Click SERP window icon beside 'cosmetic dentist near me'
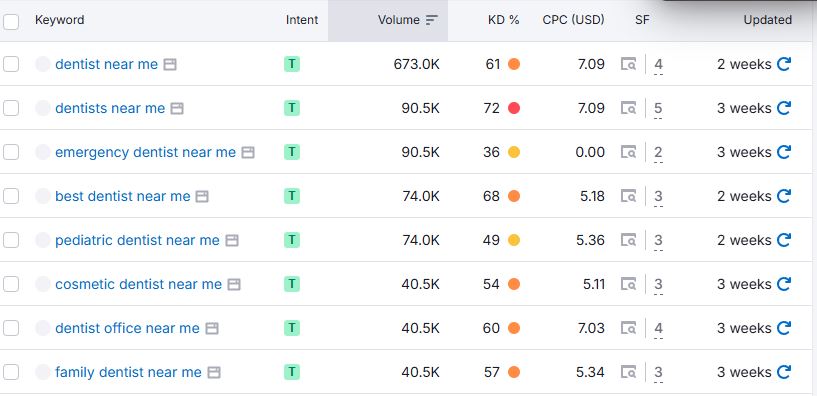Viewport: 817px width, 396px height. 234,284
